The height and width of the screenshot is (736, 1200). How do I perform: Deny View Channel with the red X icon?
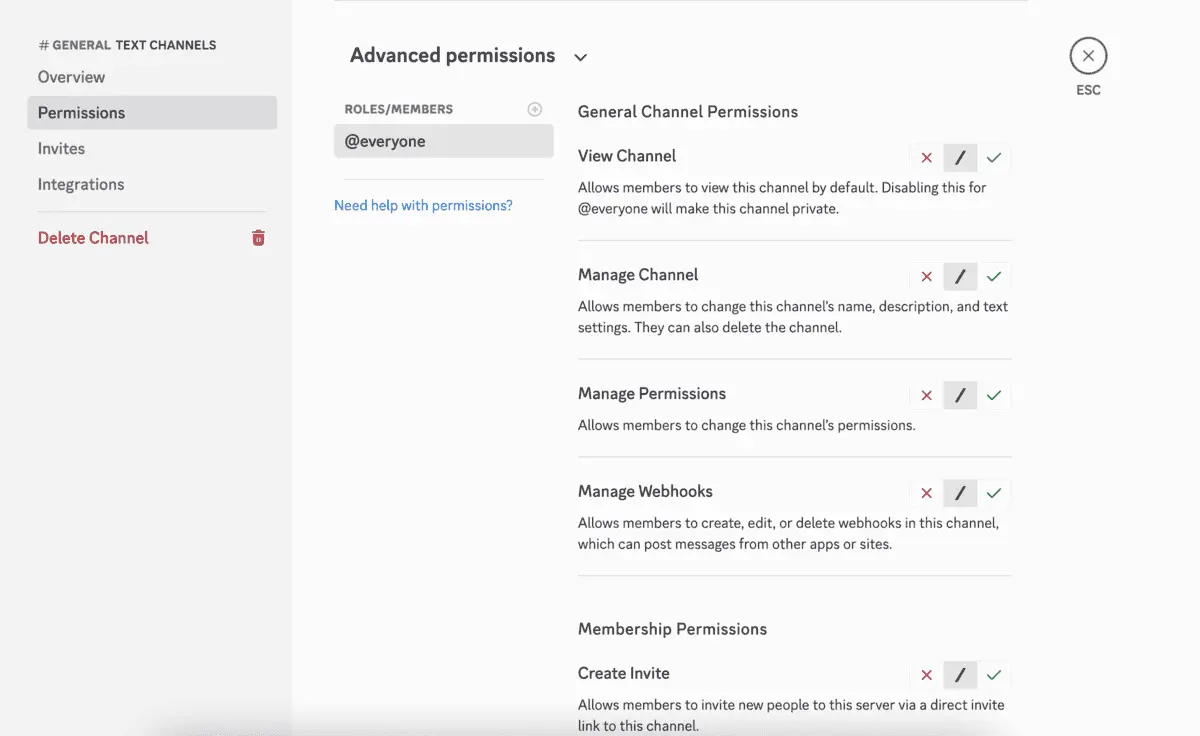pyautogui.click(x=925, y=157)
